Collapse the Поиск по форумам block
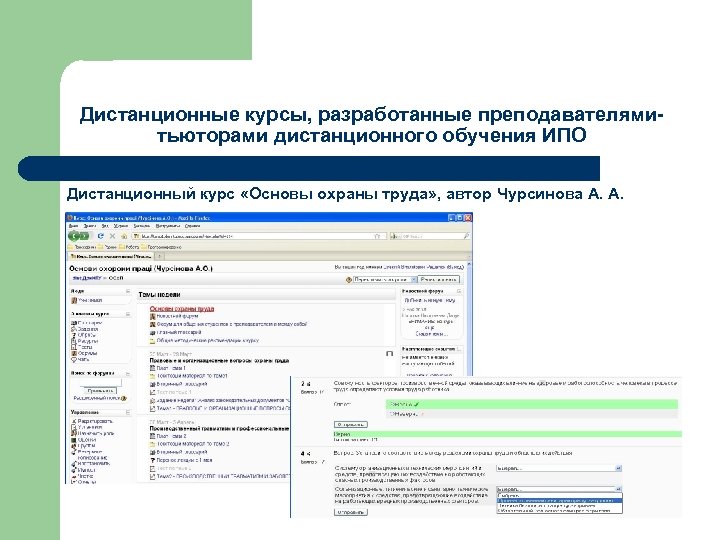 (x=128, y=373)
